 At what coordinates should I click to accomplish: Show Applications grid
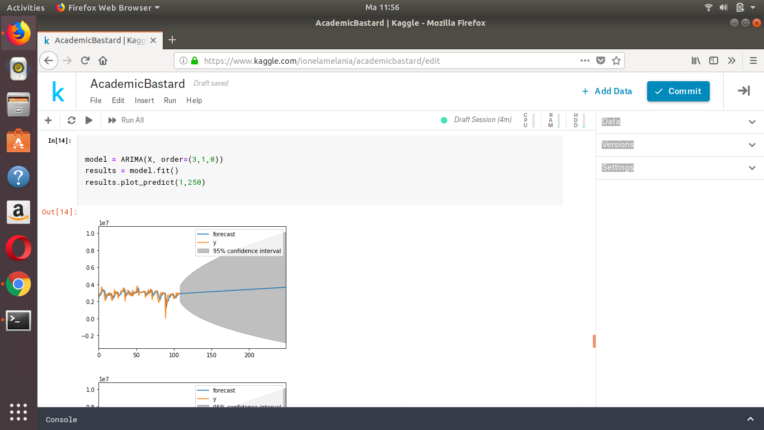[19, 412]
